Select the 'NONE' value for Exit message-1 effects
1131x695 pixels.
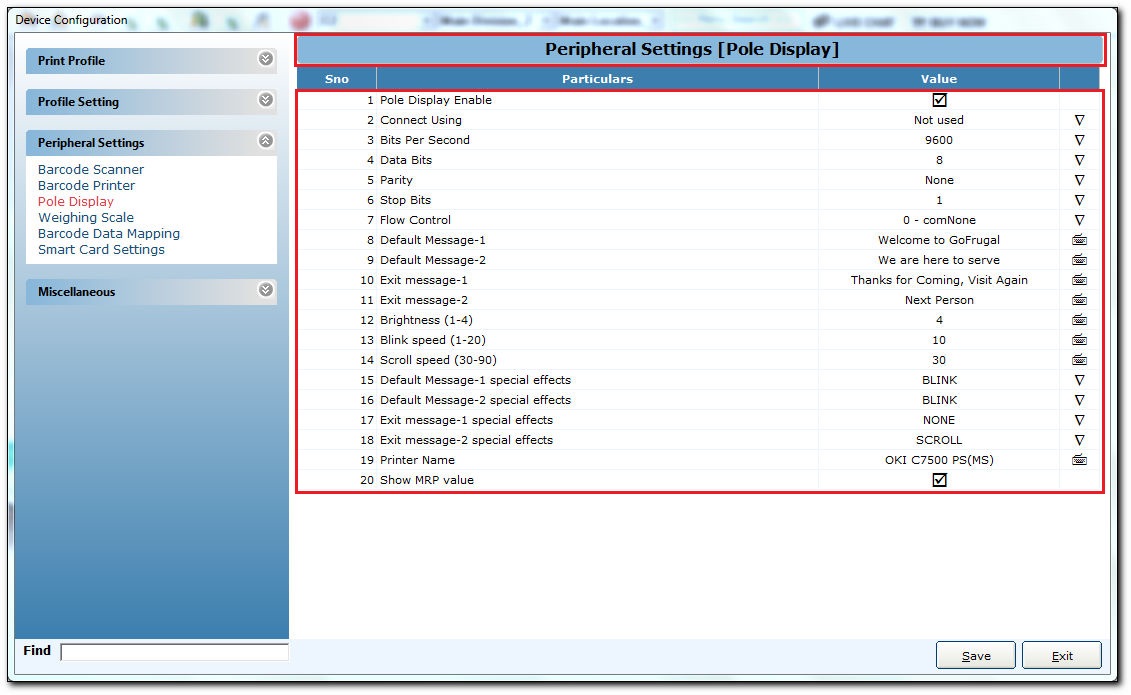[938, 420]
